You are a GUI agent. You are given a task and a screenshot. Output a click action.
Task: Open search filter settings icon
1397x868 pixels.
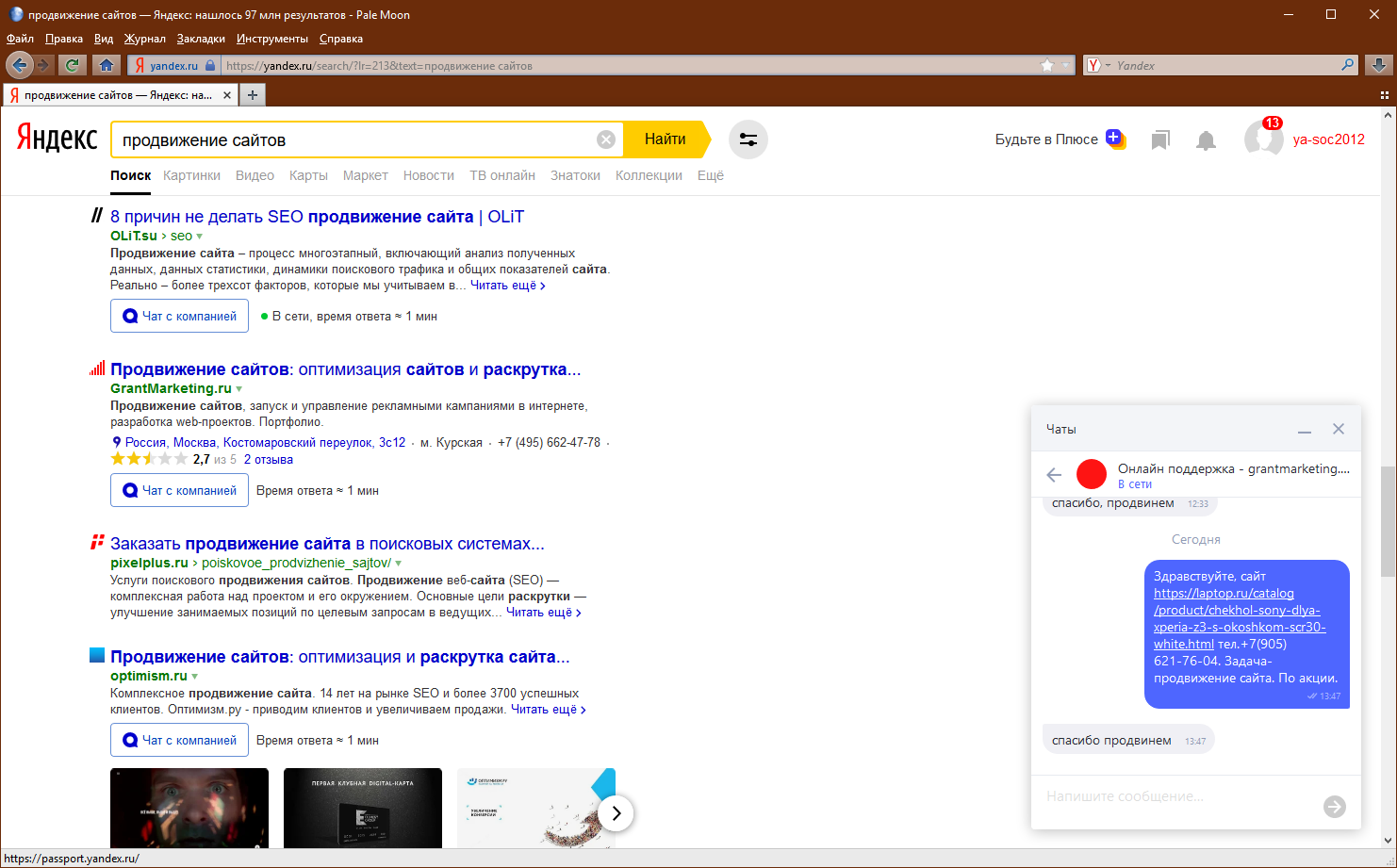click(x=748, y=139)
